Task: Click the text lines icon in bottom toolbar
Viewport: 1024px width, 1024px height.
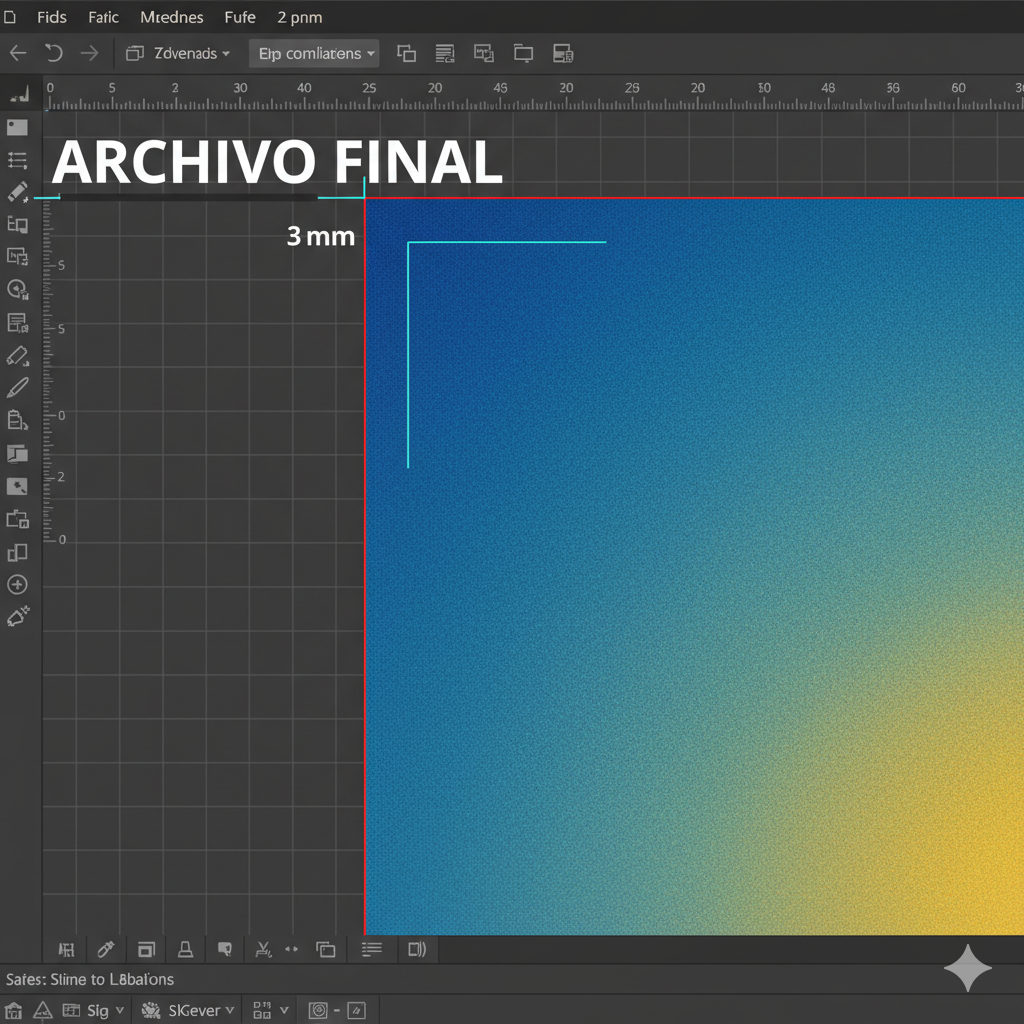Action: 372,949
